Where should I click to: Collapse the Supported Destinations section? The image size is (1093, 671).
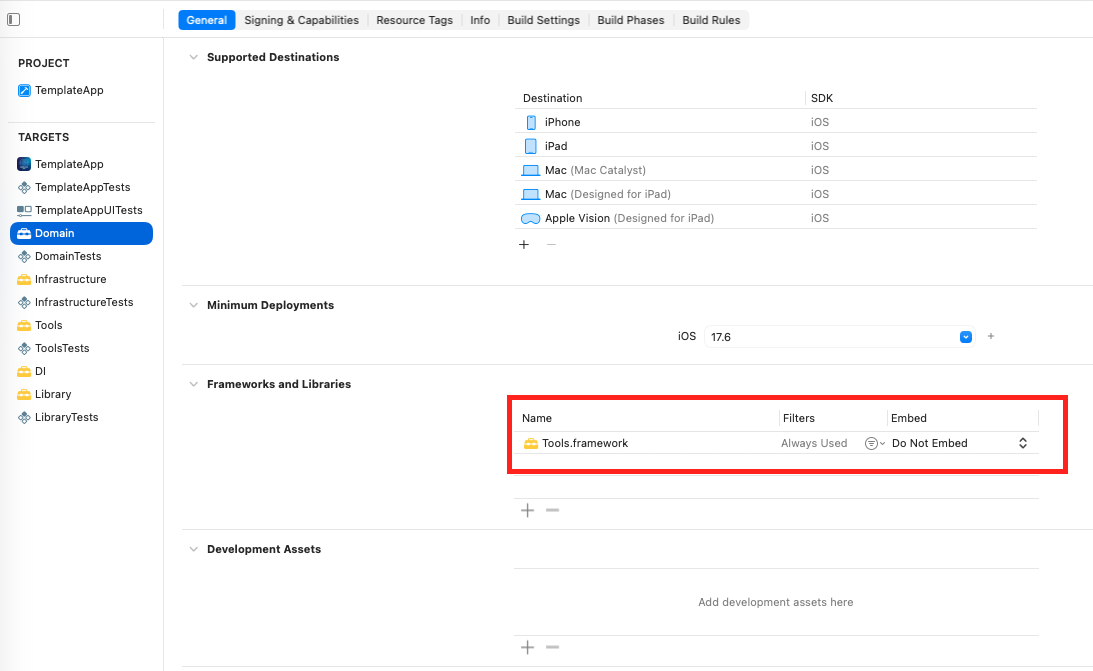[194, 57]
